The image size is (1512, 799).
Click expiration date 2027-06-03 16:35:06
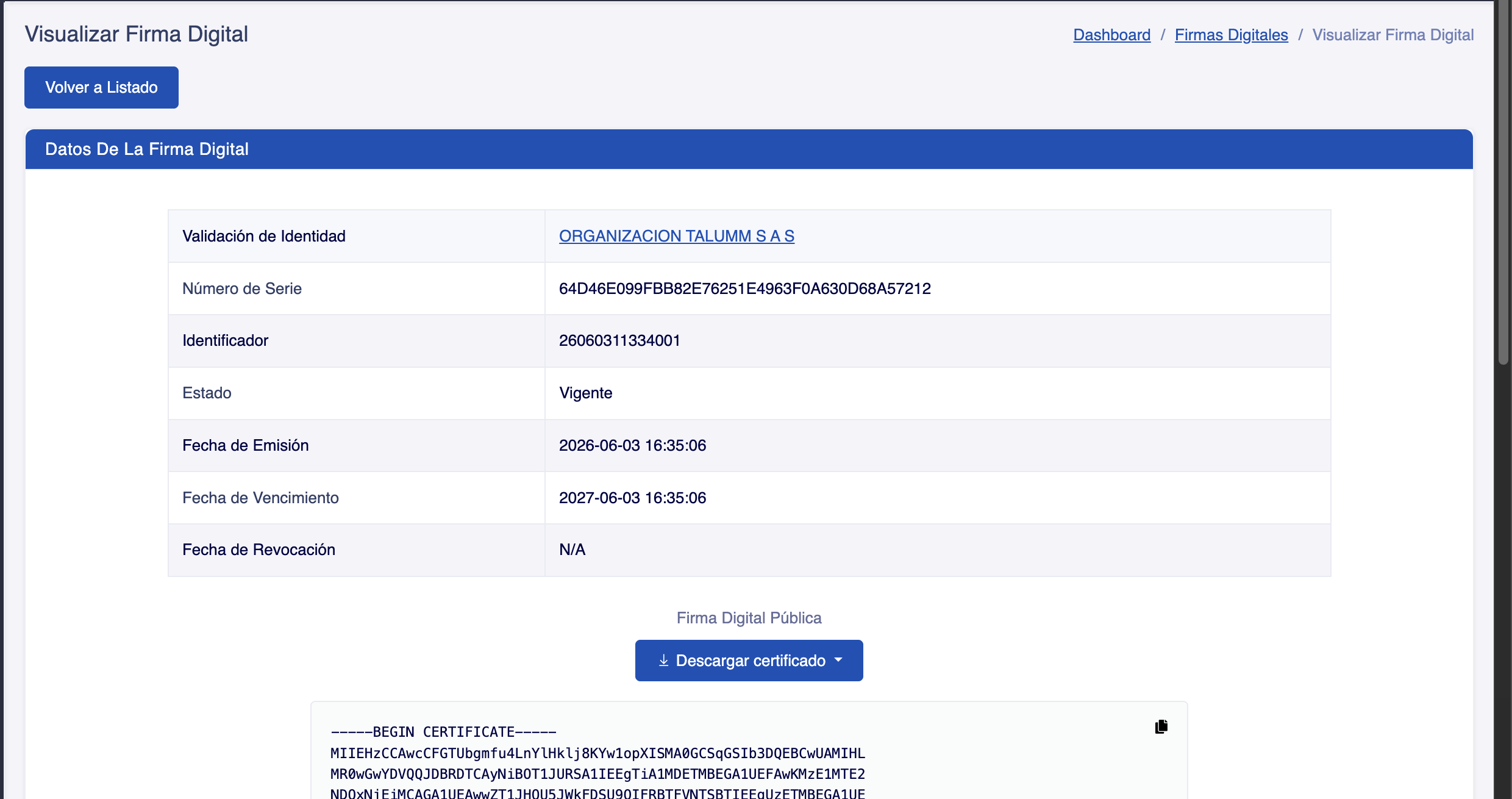pos(632,498)
